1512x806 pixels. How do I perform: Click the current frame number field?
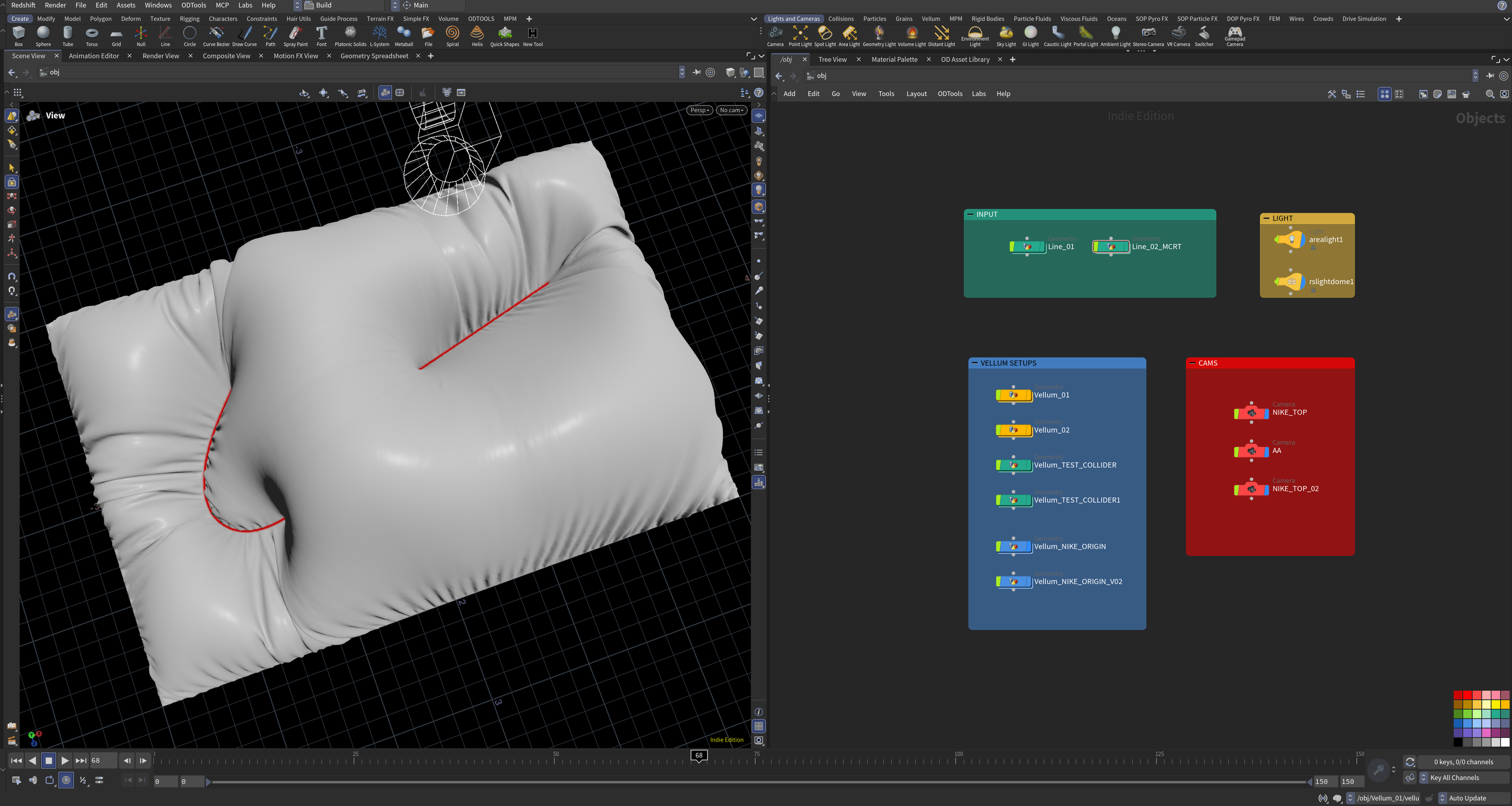(103, 761)
